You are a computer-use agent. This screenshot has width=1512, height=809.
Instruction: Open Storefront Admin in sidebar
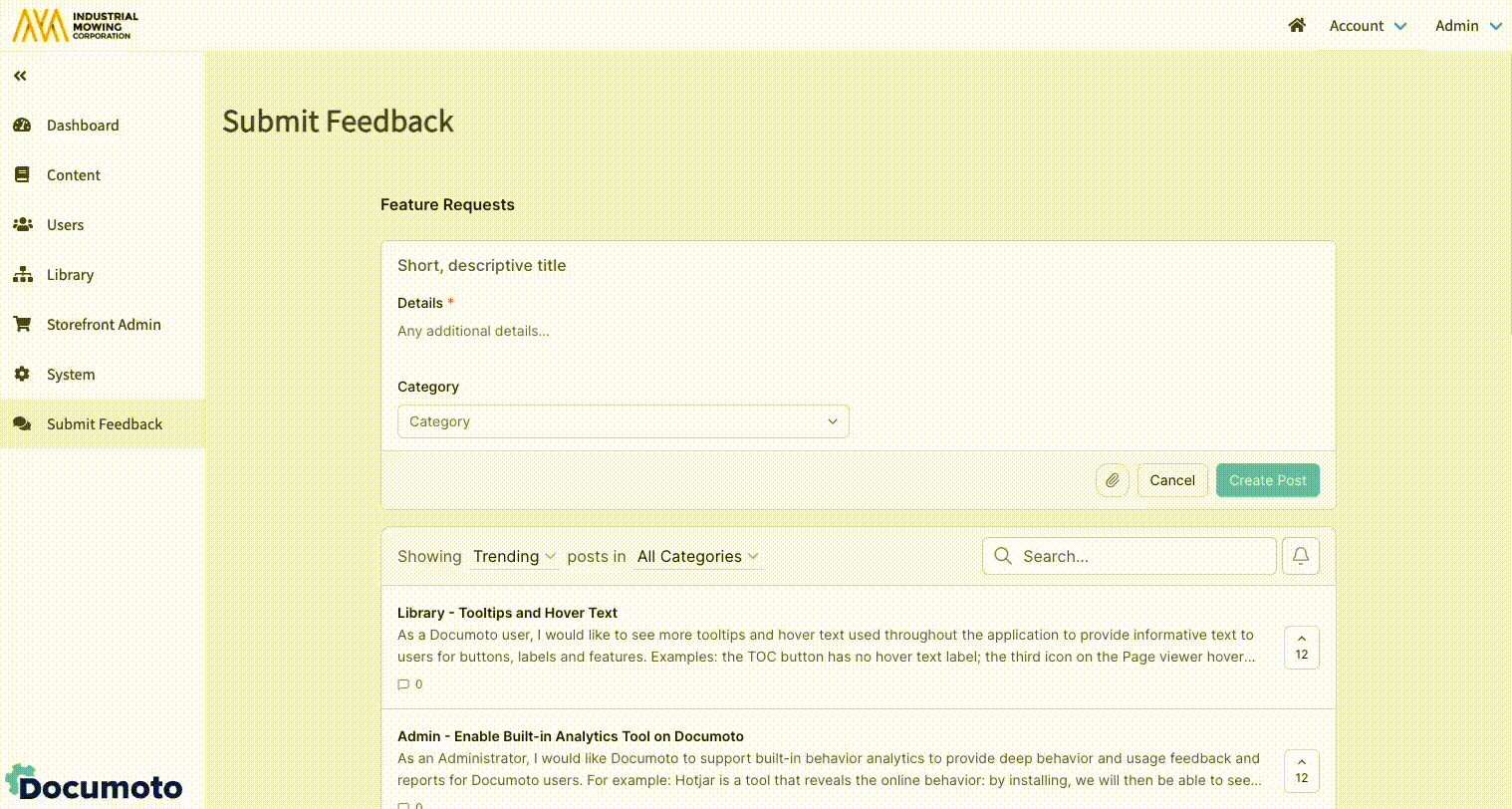(104, 325)
